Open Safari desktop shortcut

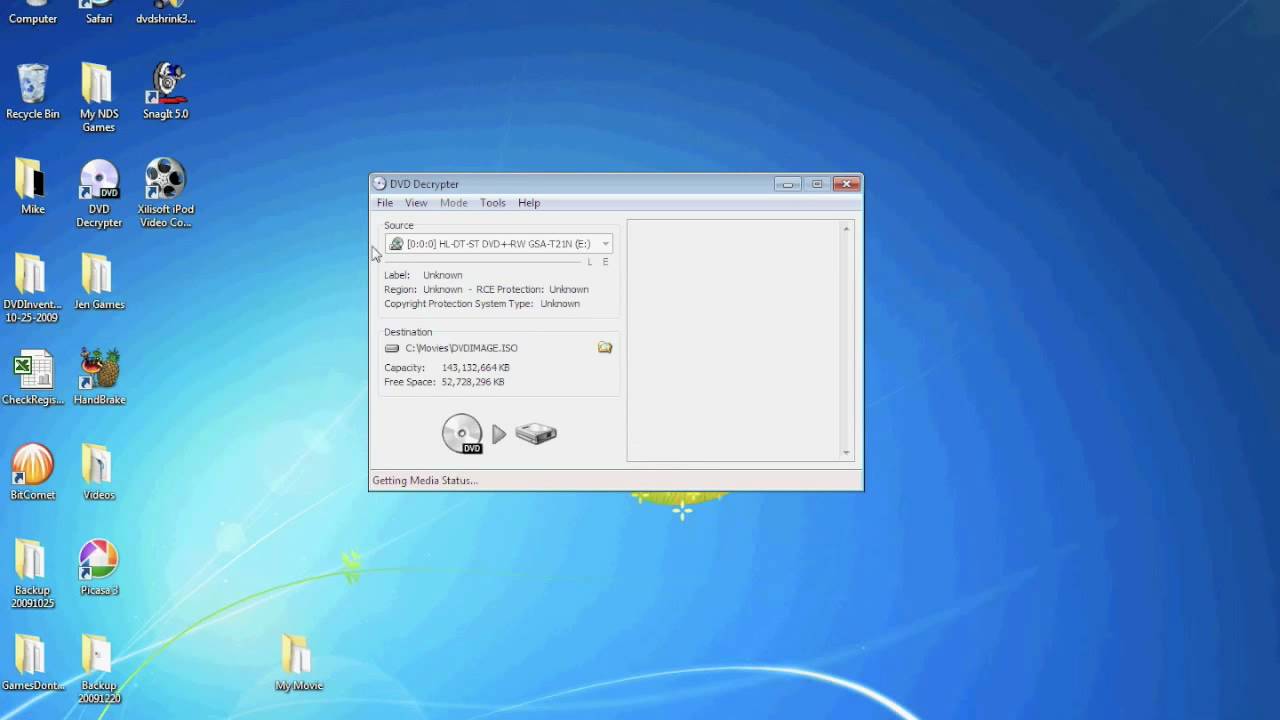tap(99, 12)
